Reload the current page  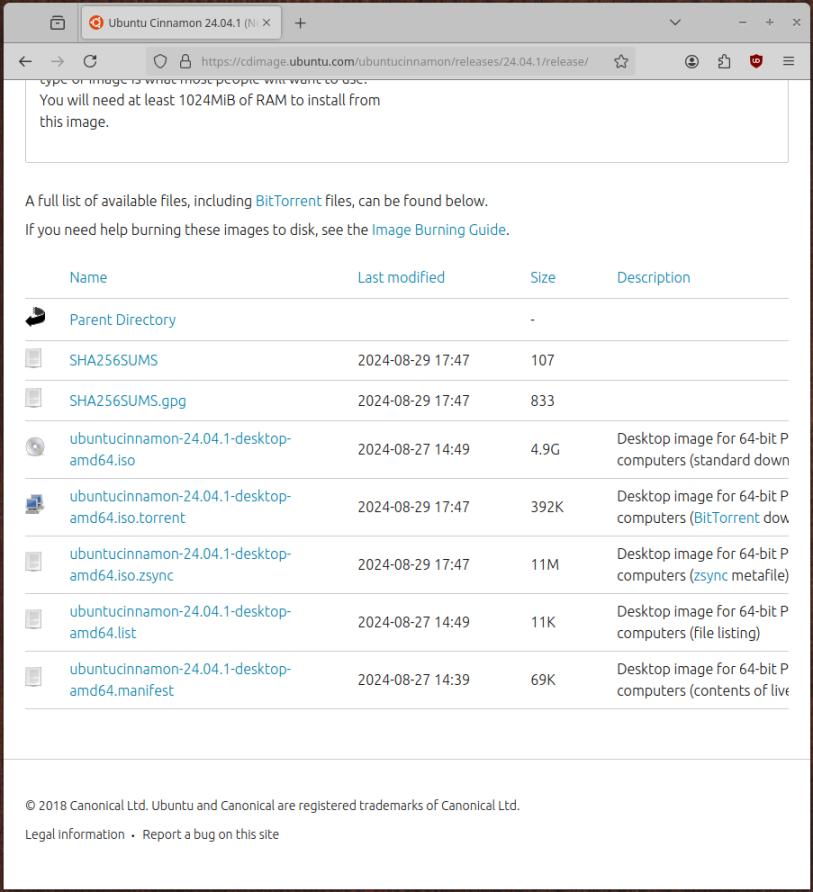(x=90, y=61)
